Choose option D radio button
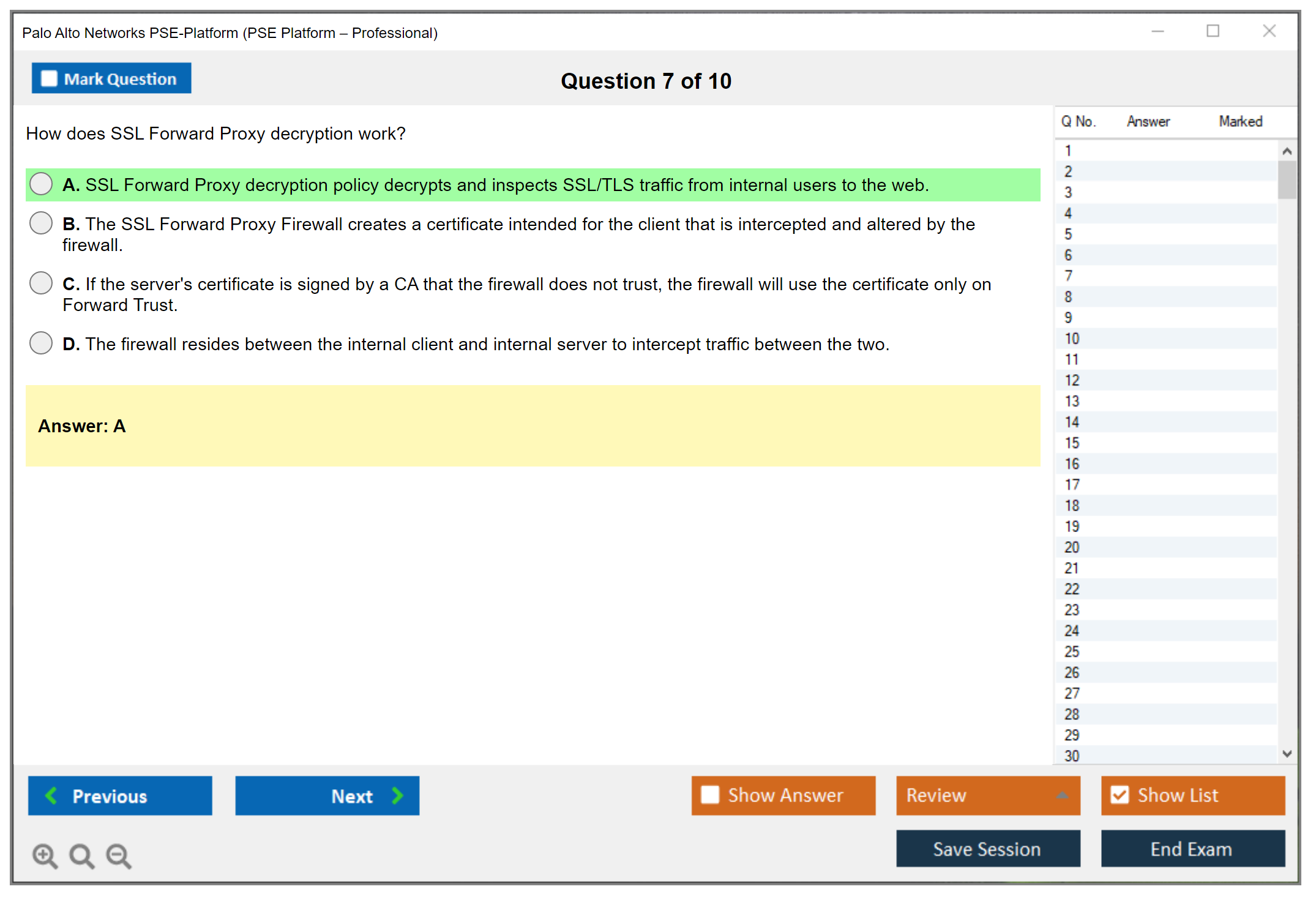 point(41,343)
